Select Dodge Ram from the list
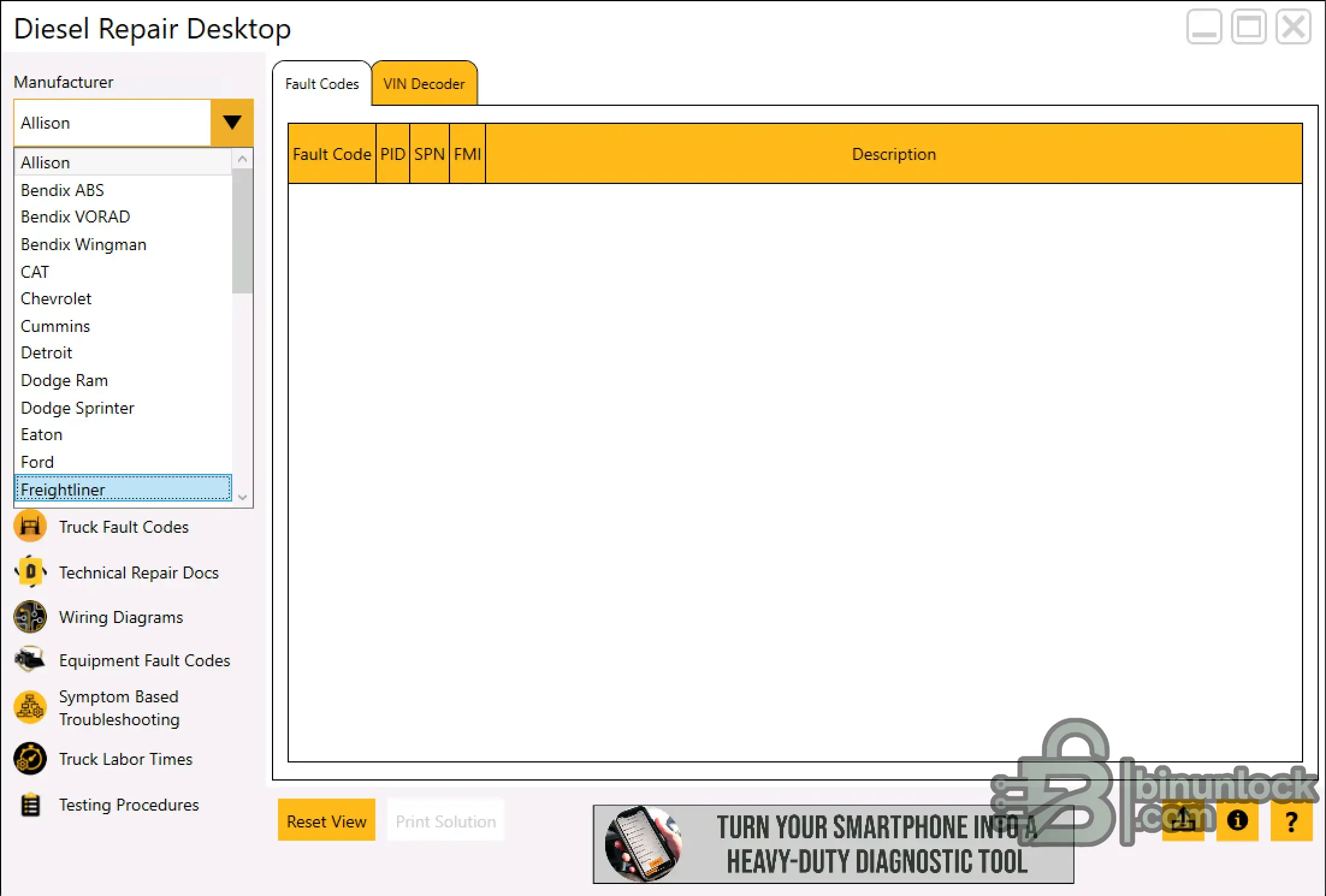Viewport: 1326px width, 896px height. 123,380
